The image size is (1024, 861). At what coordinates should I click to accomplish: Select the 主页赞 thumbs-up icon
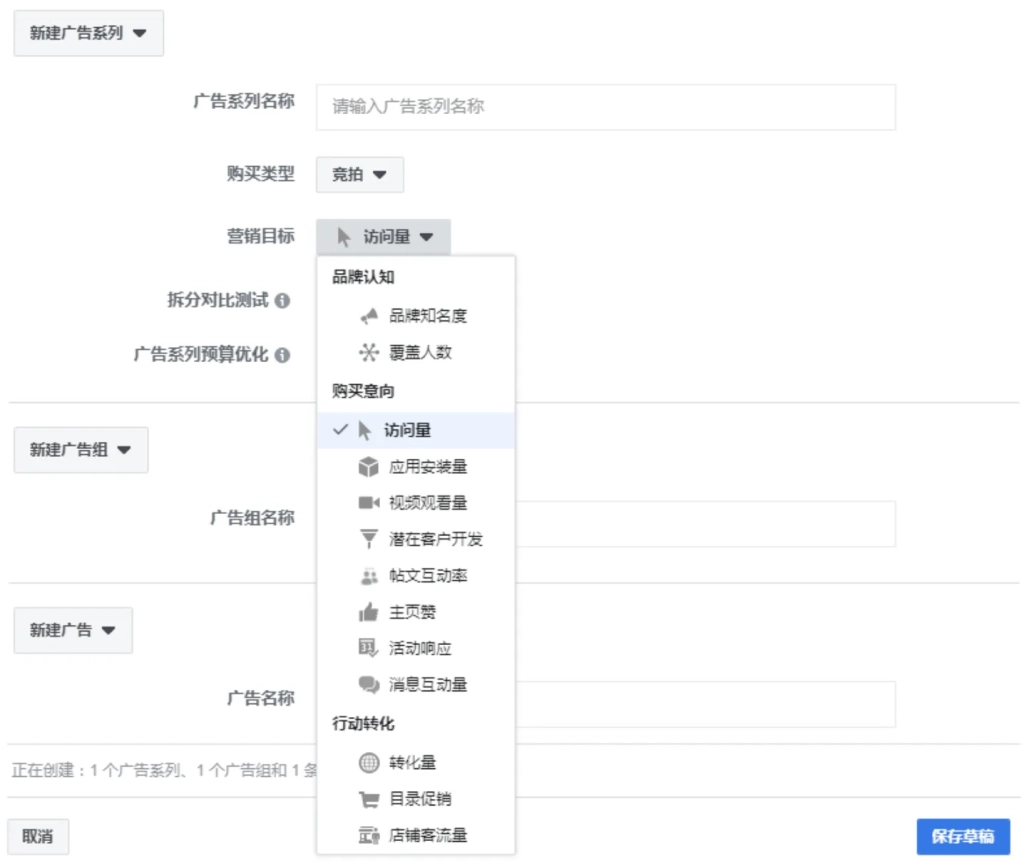(369, 611)
